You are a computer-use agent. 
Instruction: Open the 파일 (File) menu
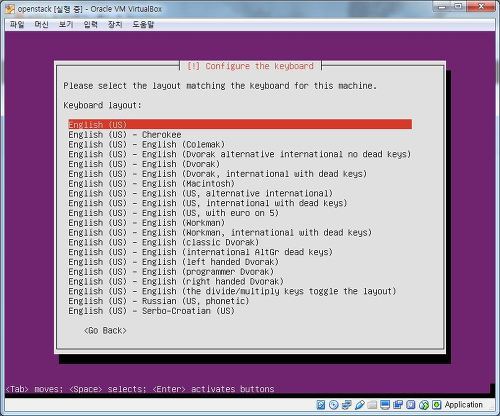[x=17, y=24]
